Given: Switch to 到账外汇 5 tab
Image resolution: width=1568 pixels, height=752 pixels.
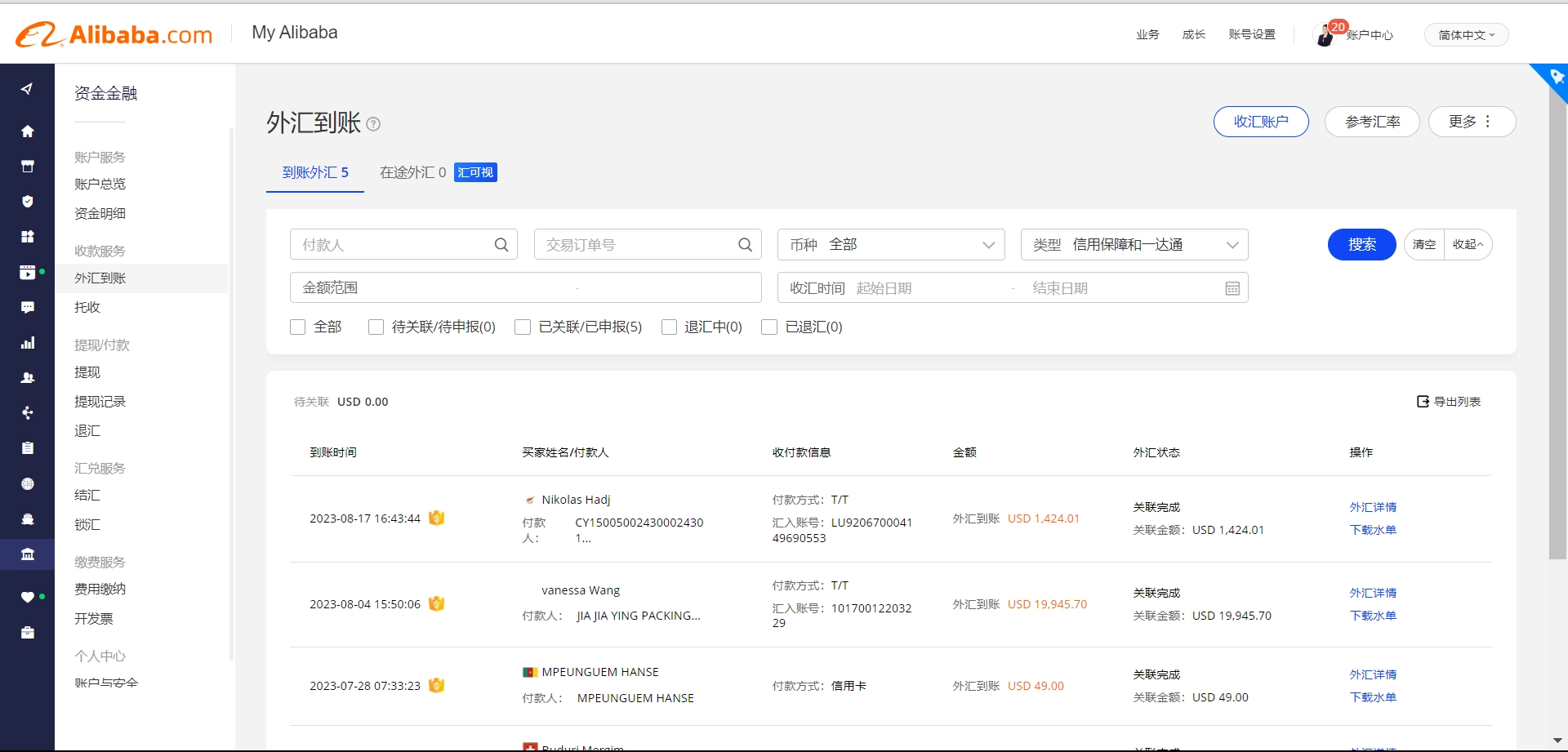Looking at the screenshot, I should 315,172.
